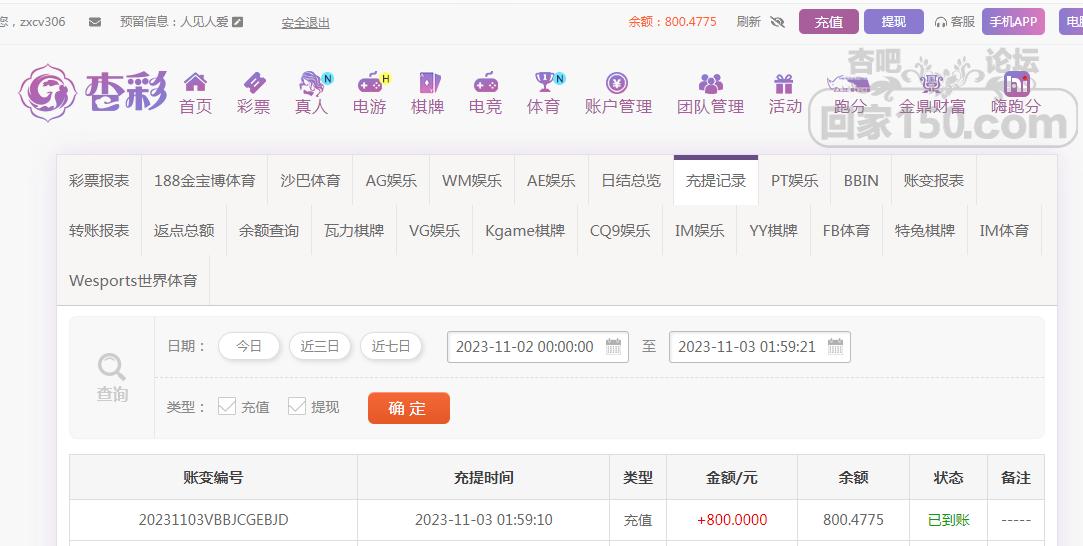This screenshot has height=546, width=1083.
Task: Click the orange 确定 confirm button
Action: 409,408
